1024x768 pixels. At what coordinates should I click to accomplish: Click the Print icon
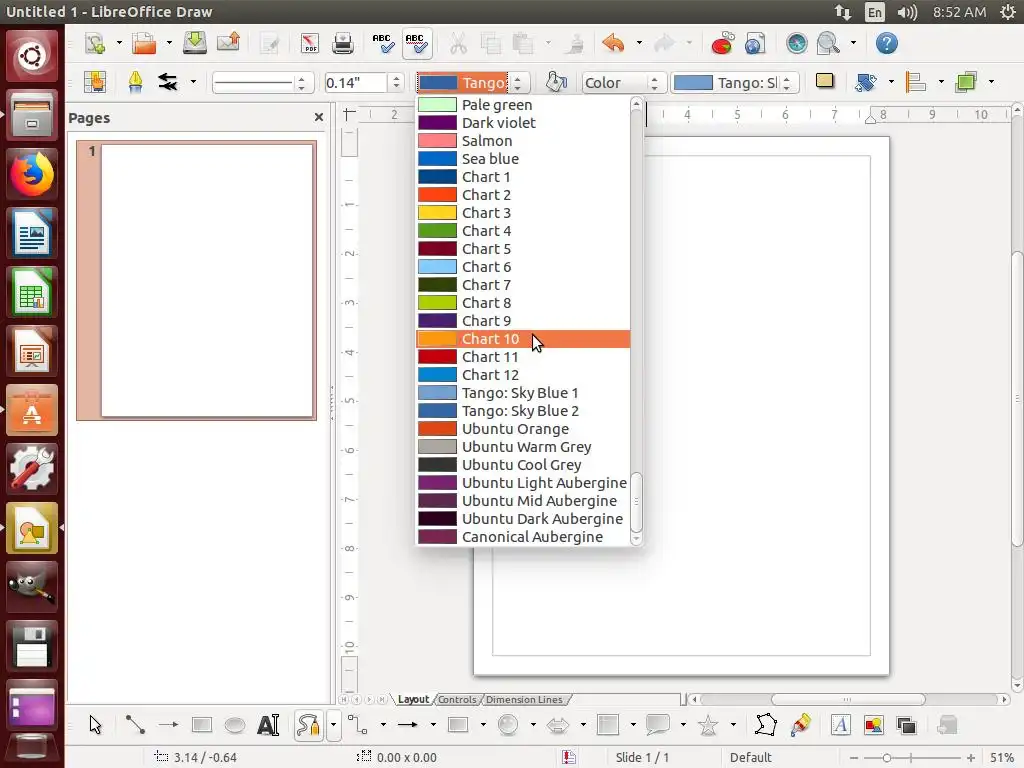(x=342, y=44)
